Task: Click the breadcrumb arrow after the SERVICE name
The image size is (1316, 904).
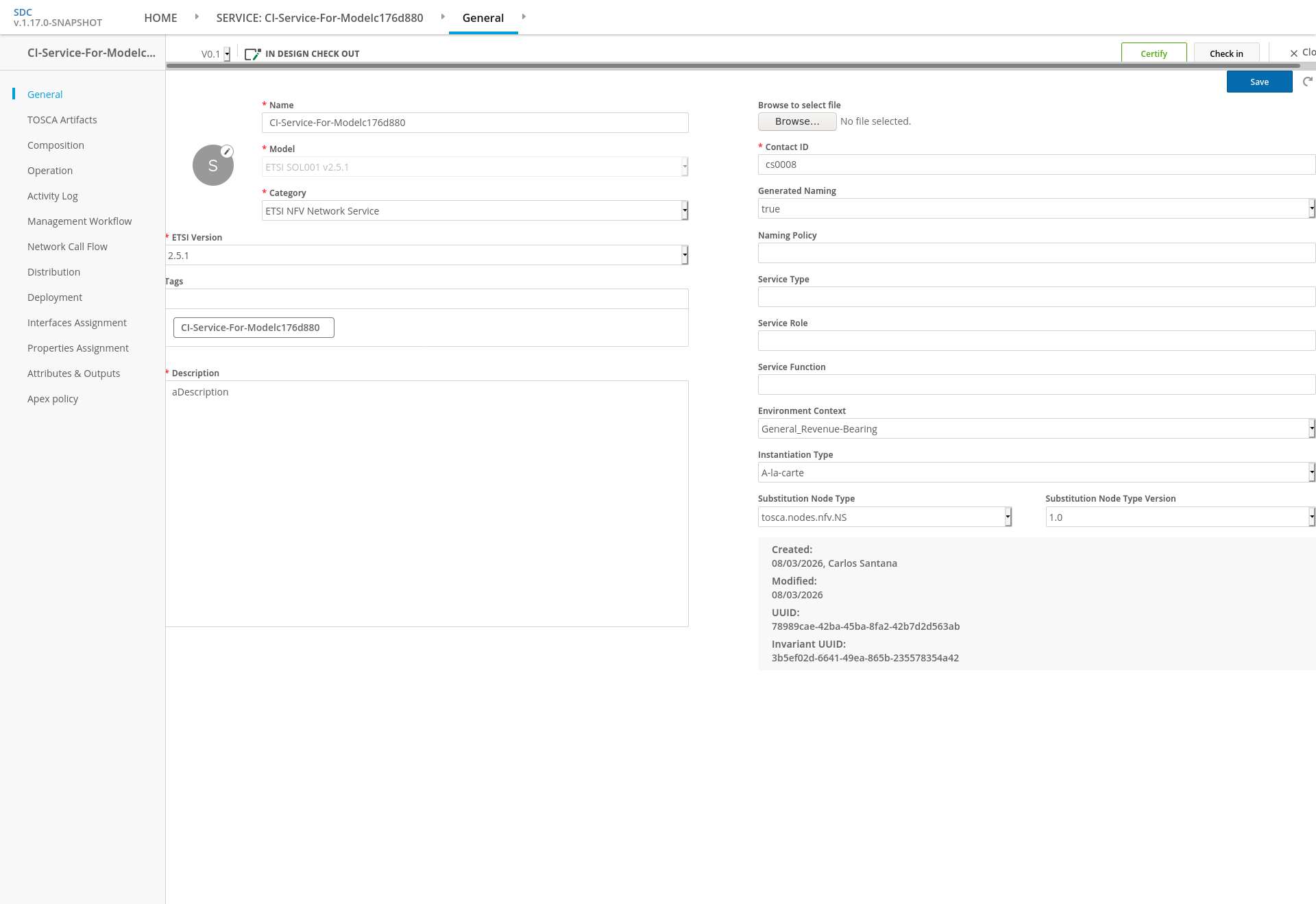Action: click(443, 16)
